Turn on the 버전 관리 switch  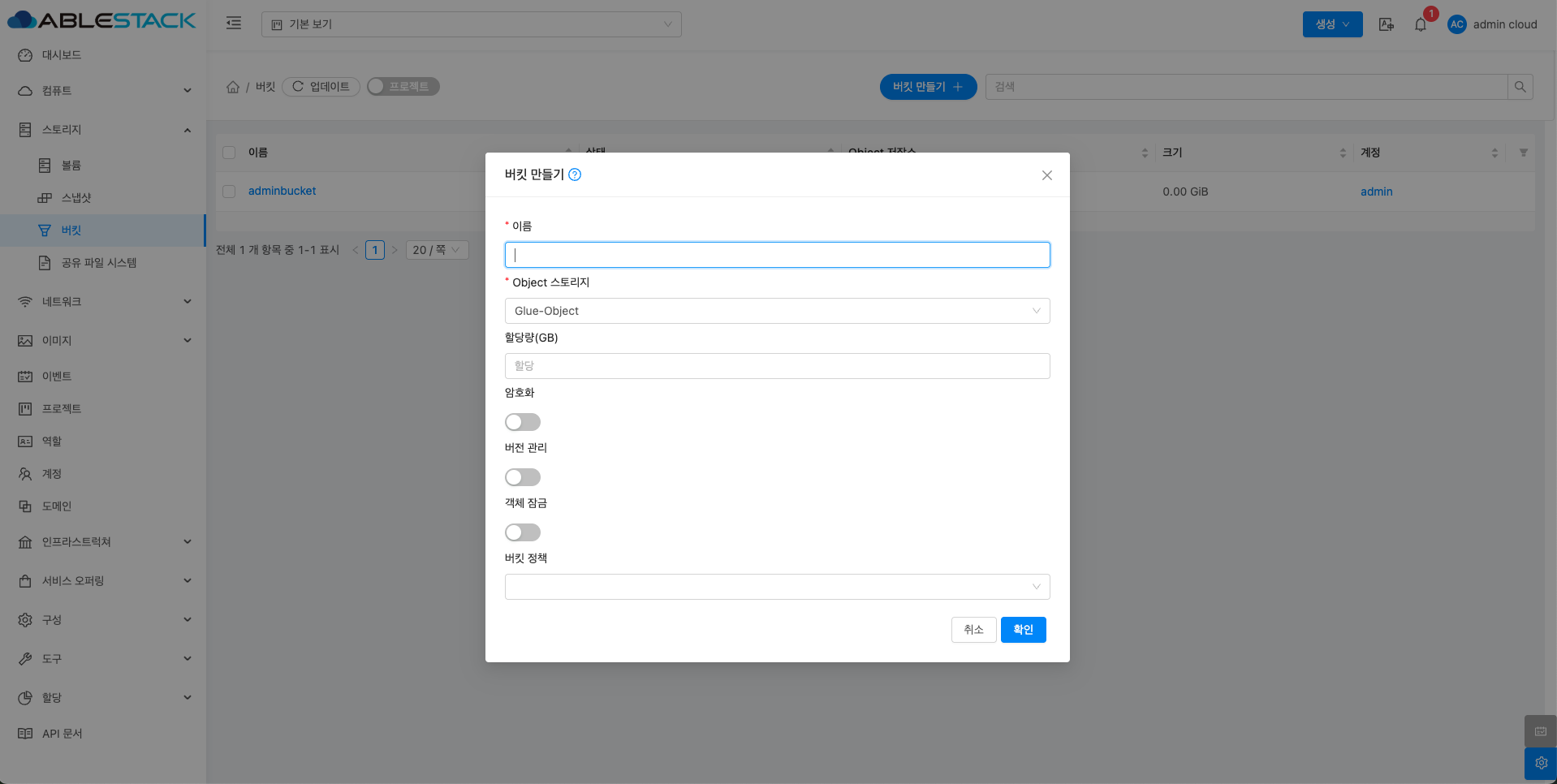[522, 477]
